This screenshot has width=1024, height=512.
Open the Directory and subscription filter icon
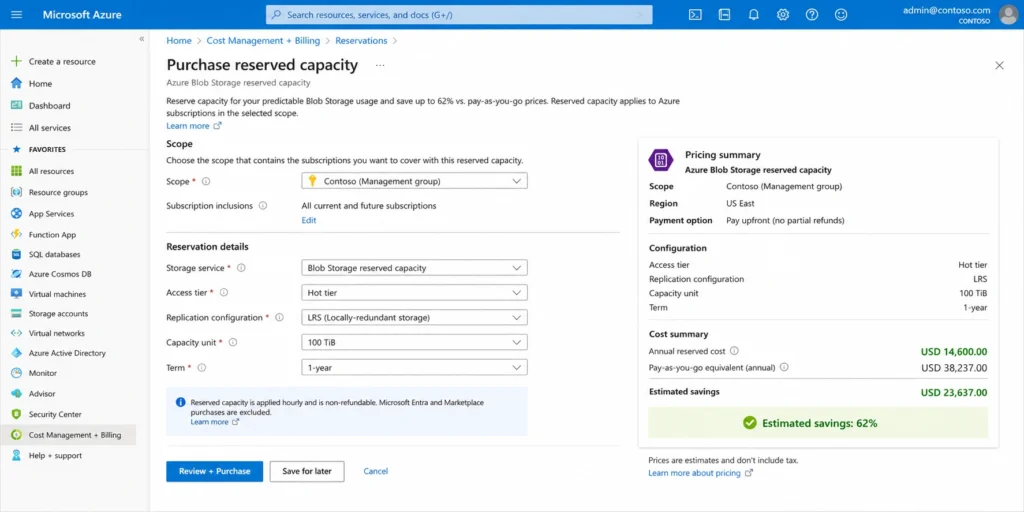coord(724,14)
